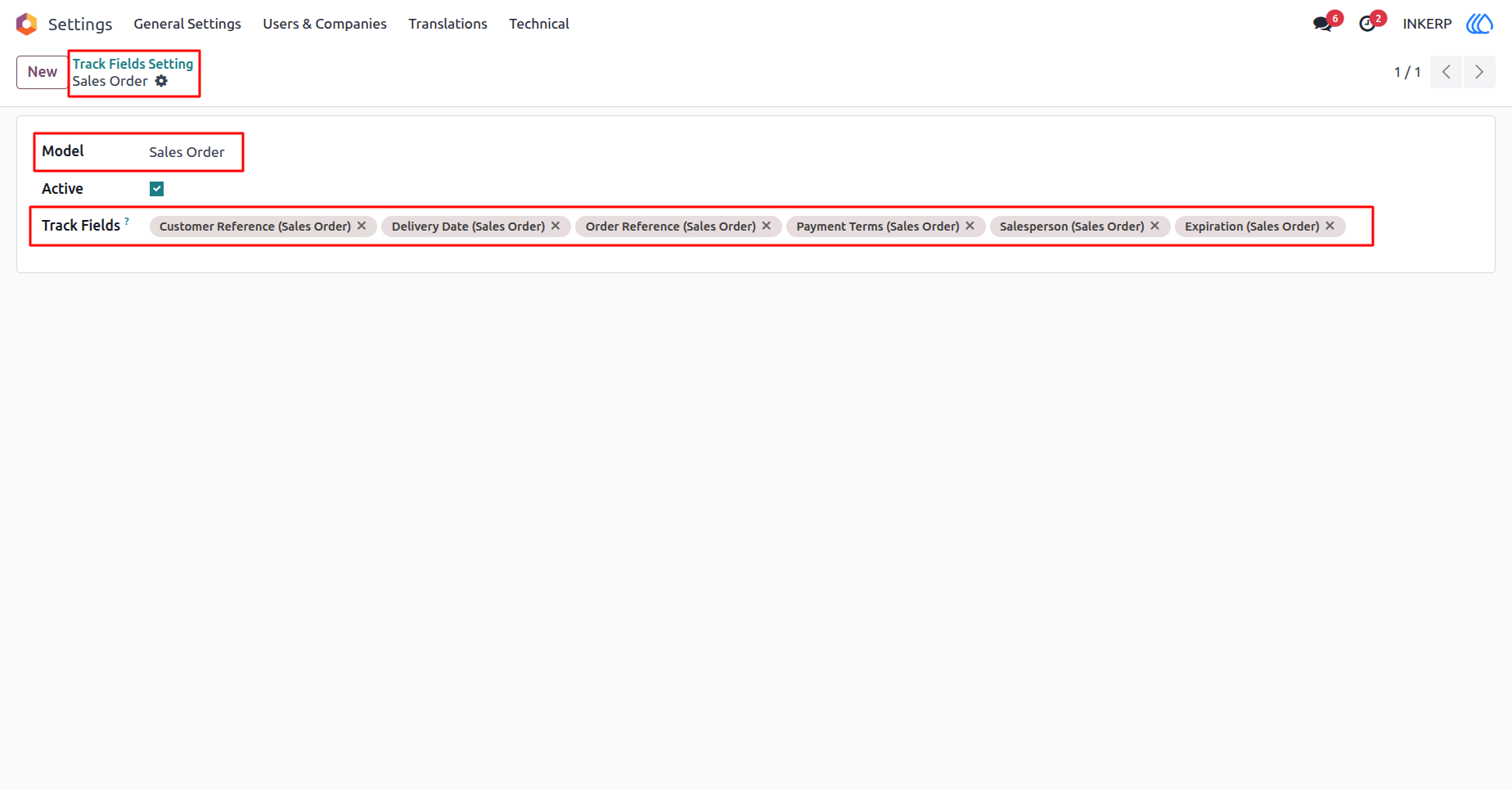
Task: Click the Sales Order record name in breadcrumb
Action: point(110,81)
